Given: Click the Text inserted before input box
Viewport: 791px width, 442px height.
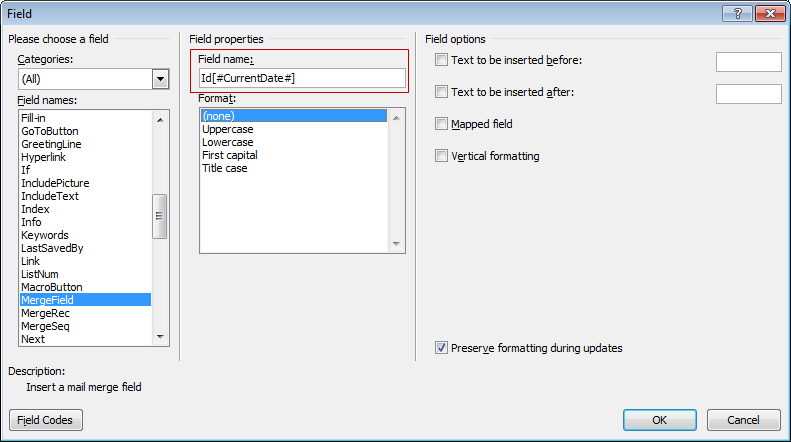Looking at the screenshot, I should click(748, 62).
